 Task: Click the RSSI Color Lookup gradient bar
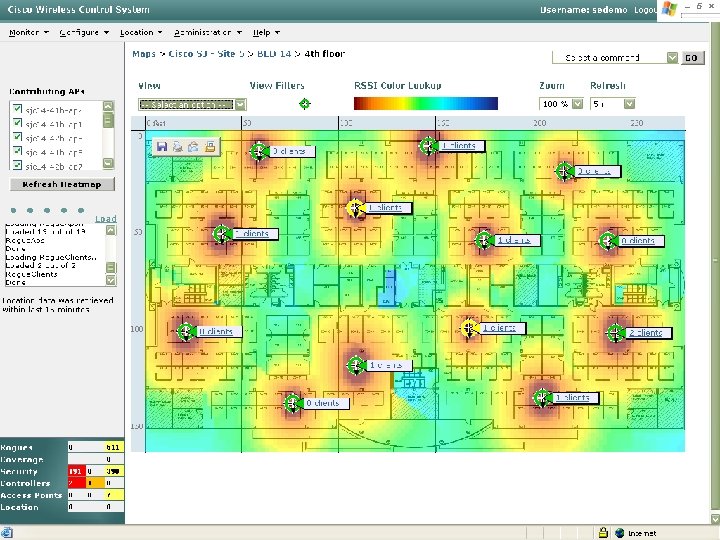pyautogui.click(x=425, y=103)
